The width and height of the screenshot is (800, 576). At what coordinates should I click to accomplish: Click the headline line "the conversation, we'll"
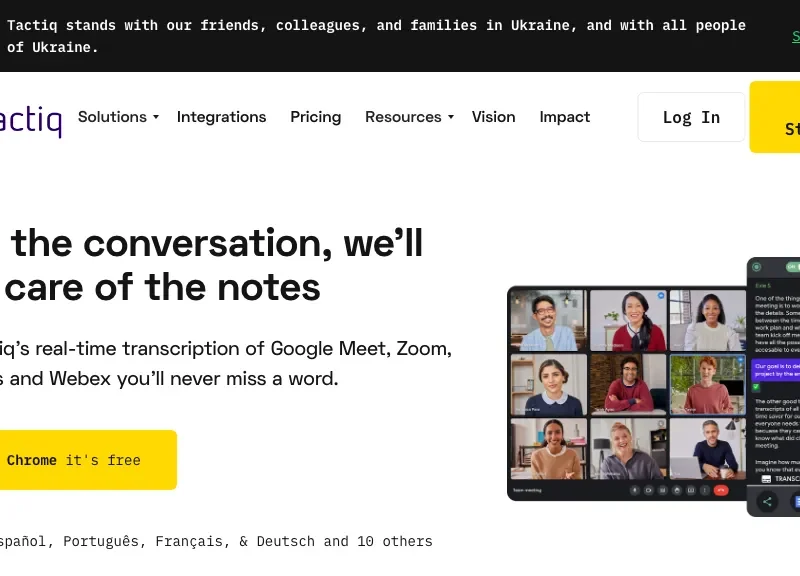point(217,243)
